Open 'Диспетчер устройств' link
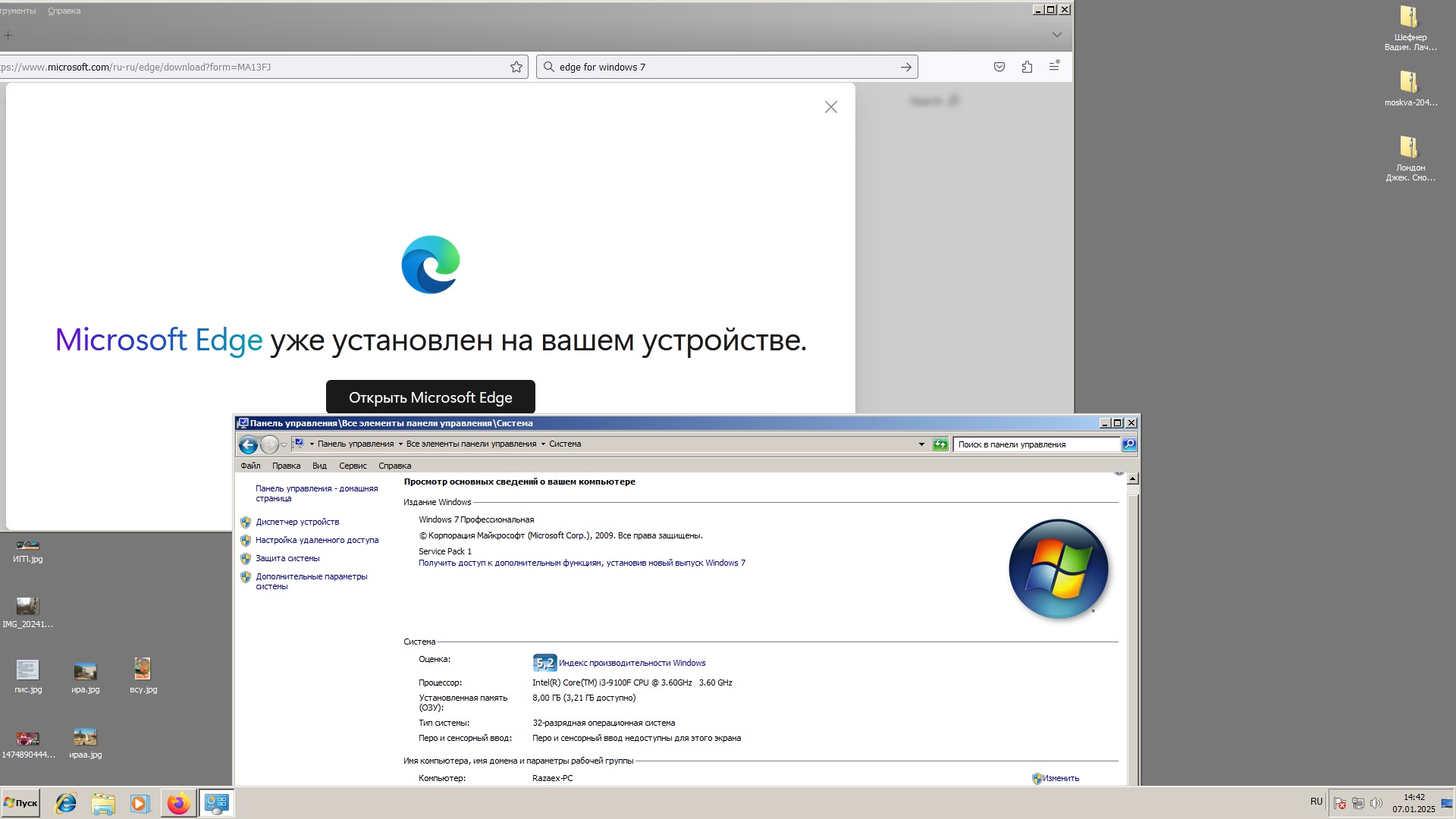 [297, 522]
